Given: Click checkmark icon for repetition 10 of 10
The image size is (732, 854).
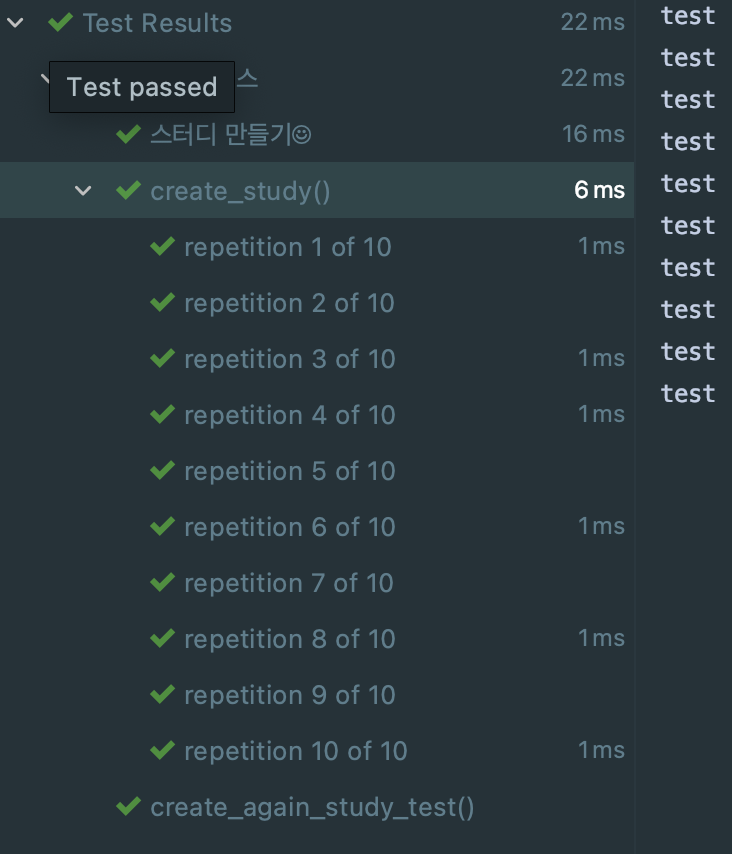Looking at the screenshot, I should (x=162, y=750).
